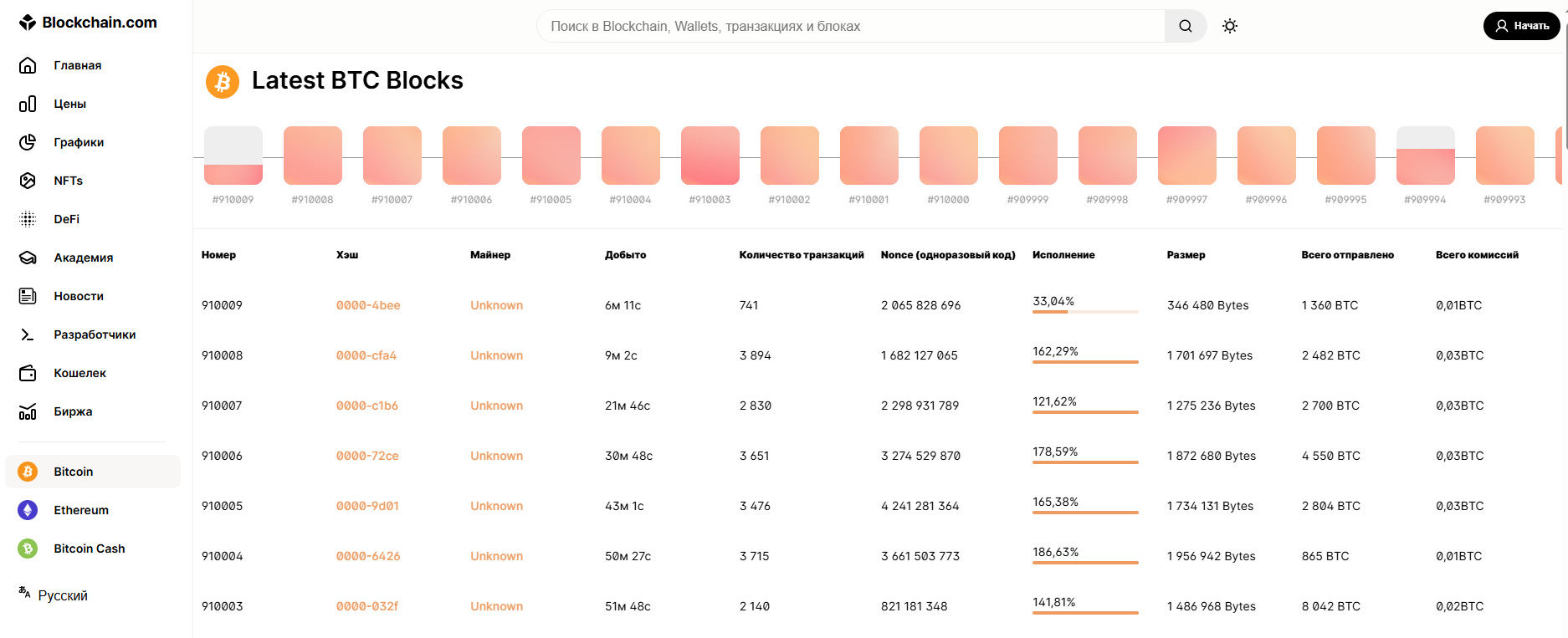
Task: Click the Разработчики terminal icon
Action: (28, 334)
